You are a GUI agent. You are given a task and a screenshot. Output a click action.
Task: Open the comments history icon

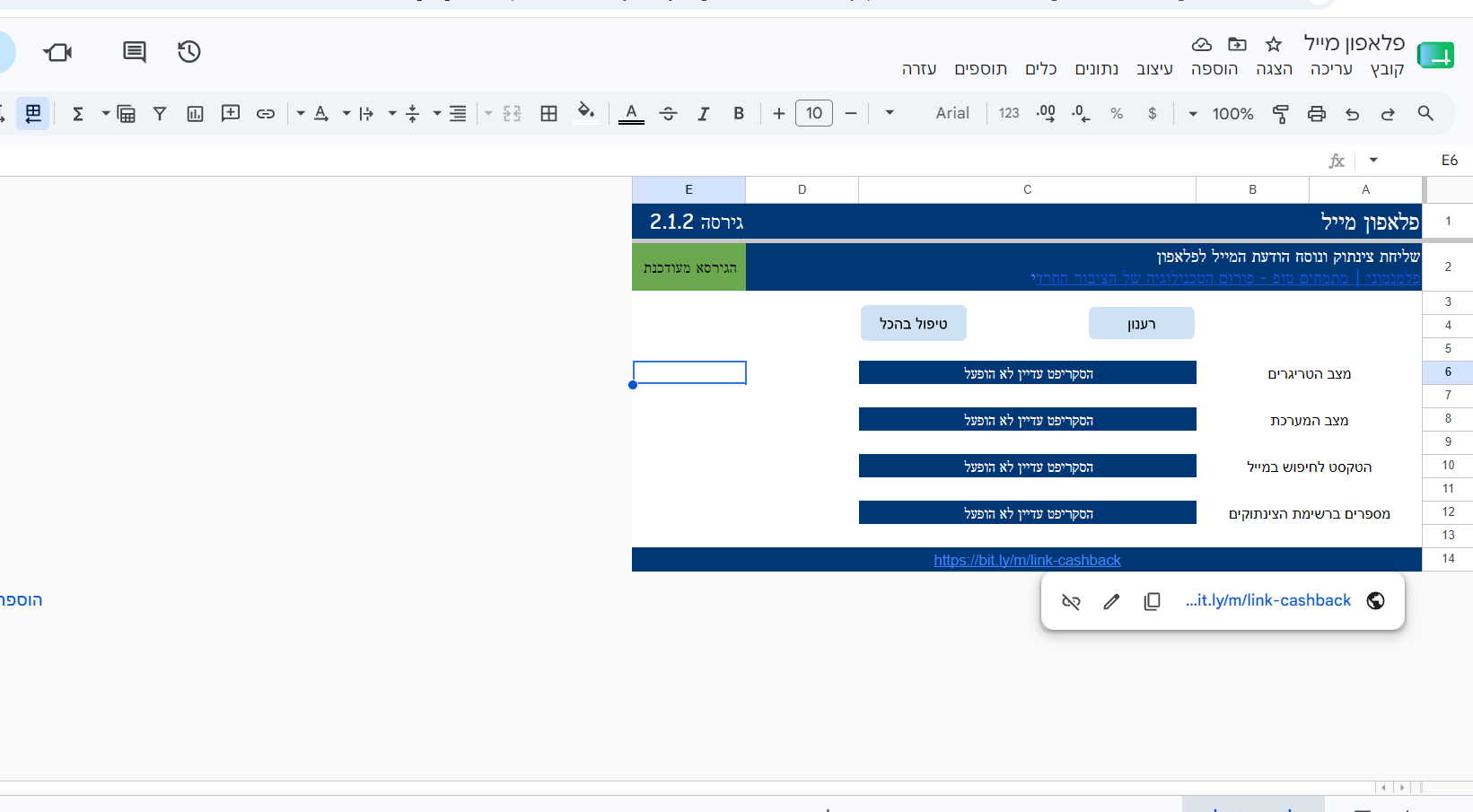(x=135, y=52)
